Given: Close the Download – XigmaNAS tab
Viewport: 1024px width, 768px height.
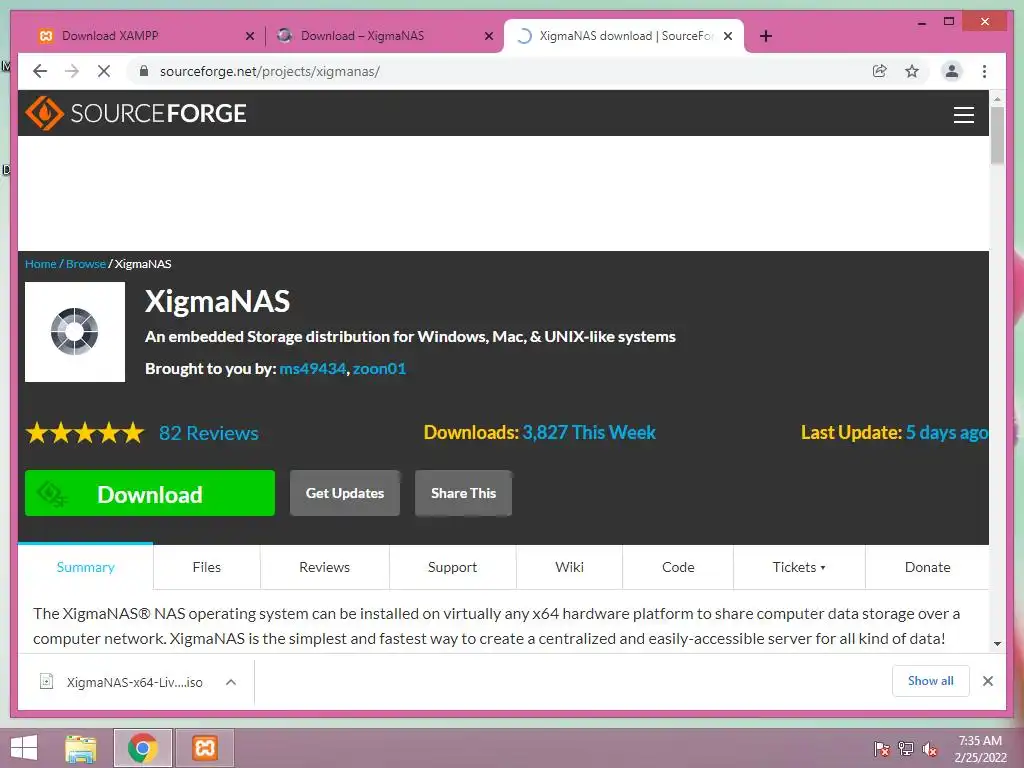Looking at the screenshot, I should pos(488,37).
